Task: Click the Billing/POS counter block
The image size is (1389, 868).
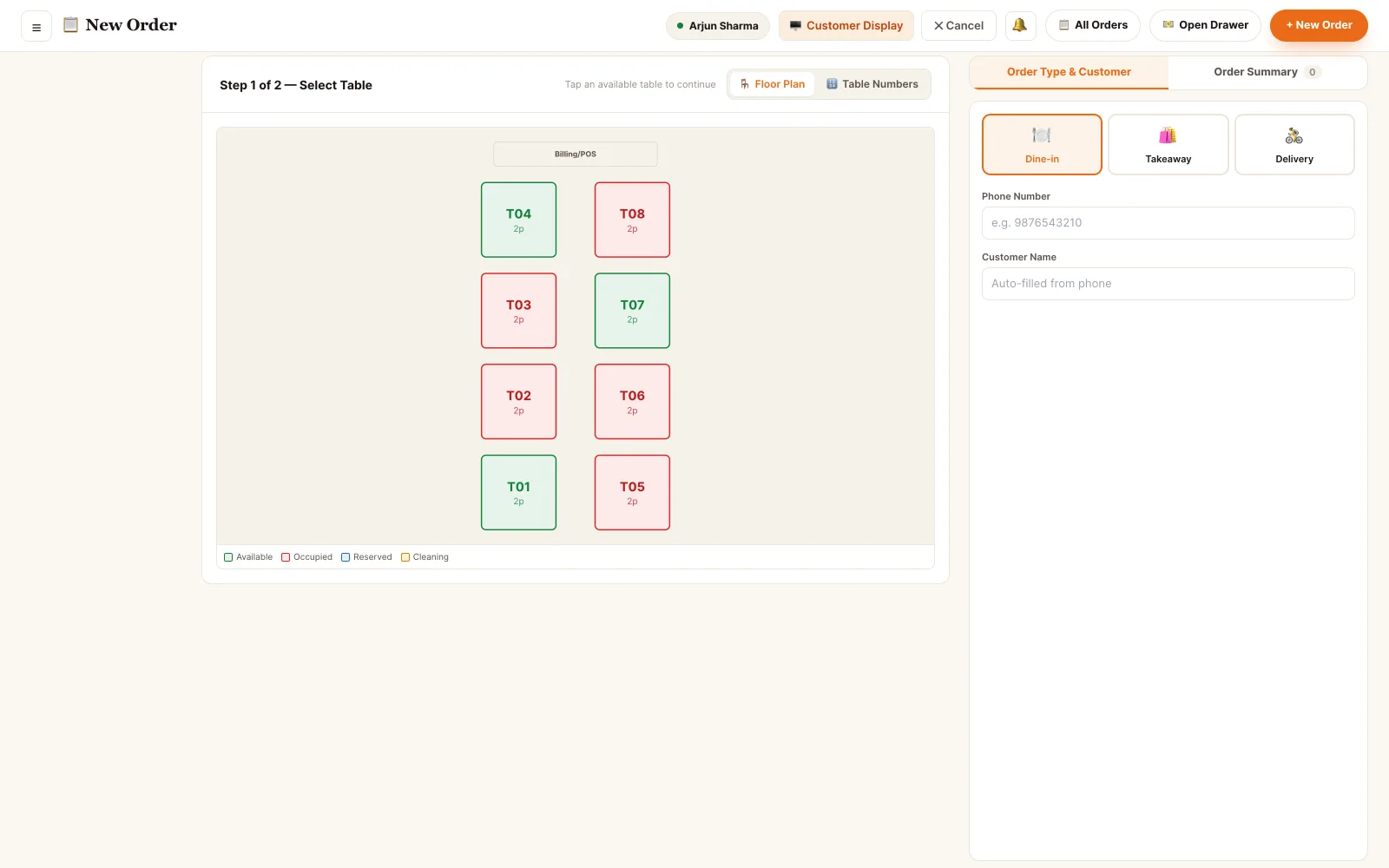Action: coord(576,154)
